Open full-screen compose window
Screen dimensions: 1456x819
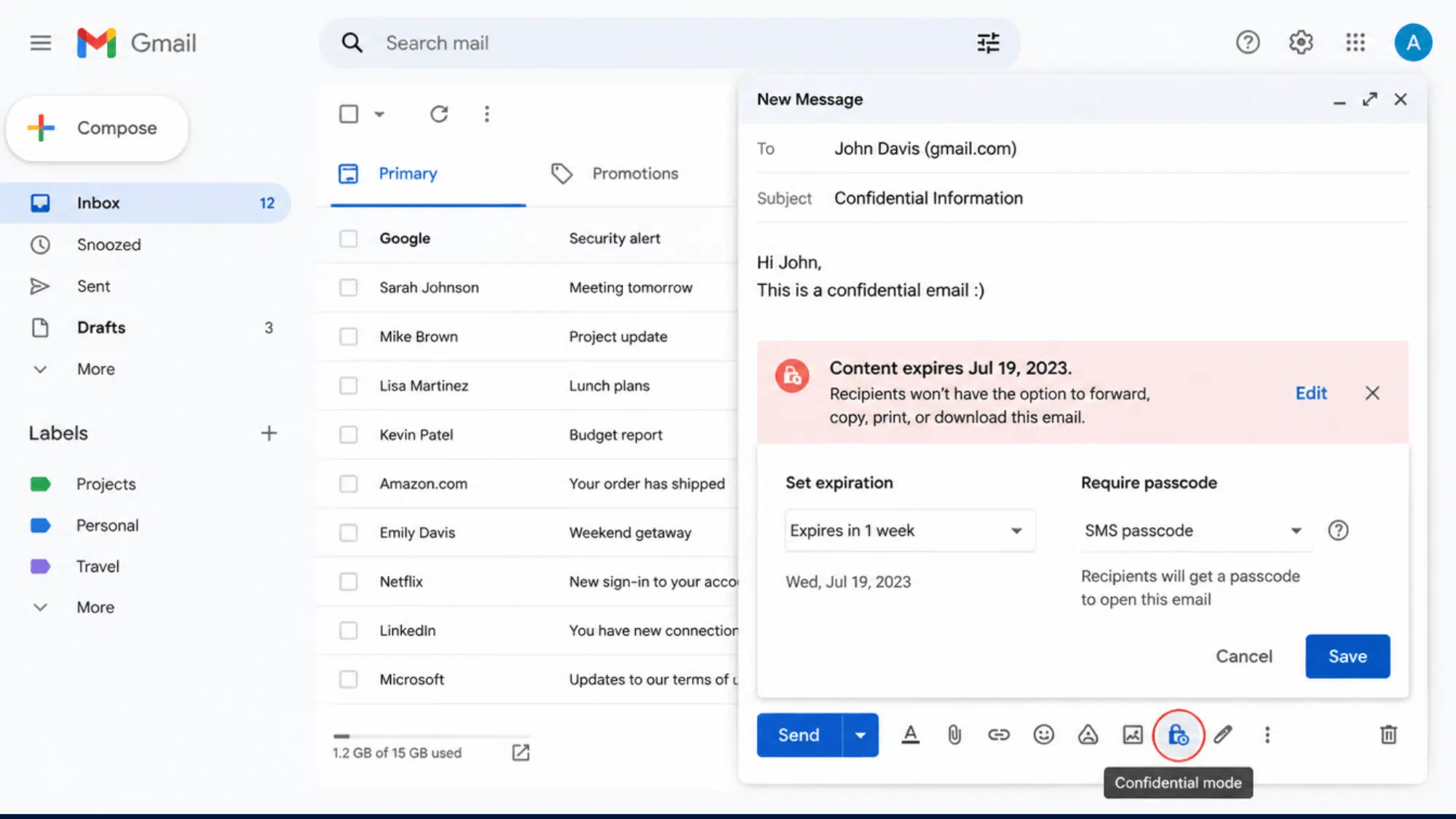coord(1370,99)
